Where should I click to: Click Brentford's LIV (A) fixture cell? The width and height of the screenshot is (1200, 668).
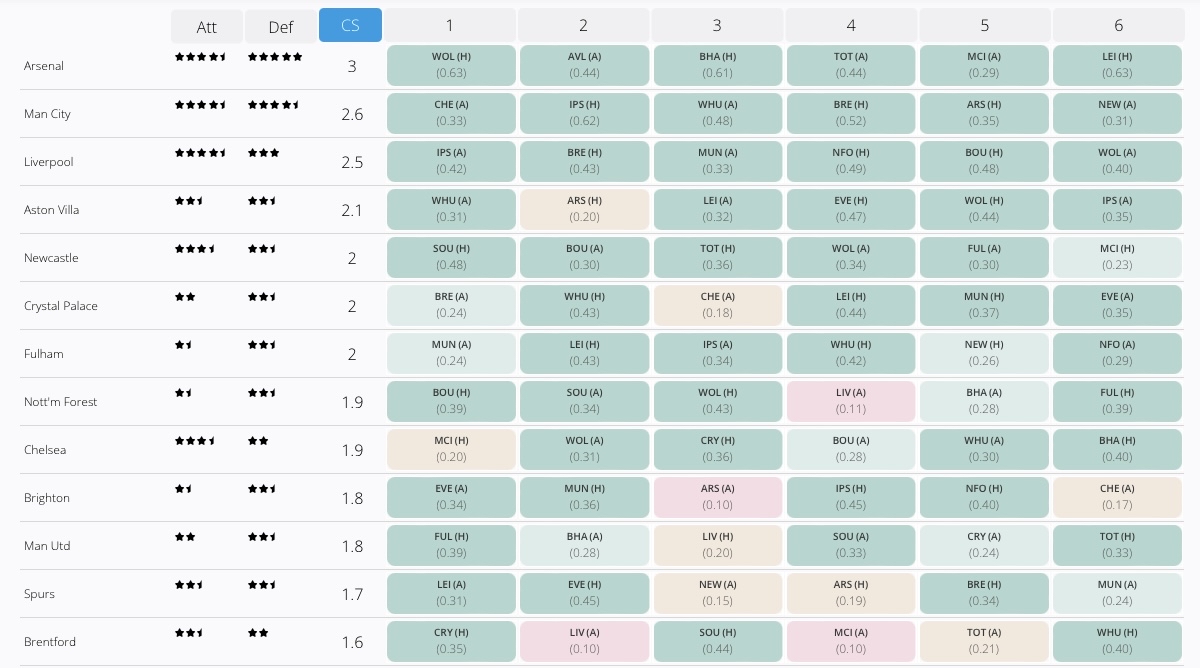[585, 641]
